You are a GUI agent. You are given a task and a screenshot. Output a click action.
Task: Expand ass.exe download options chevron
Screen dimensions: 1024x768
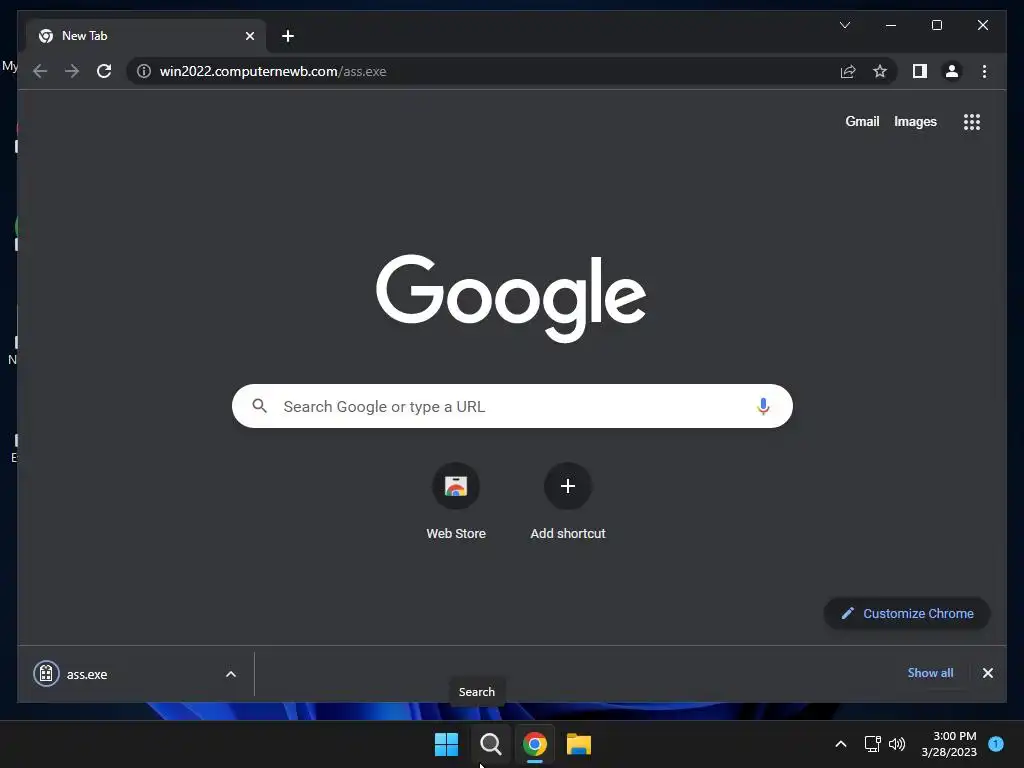click(231, 675)
